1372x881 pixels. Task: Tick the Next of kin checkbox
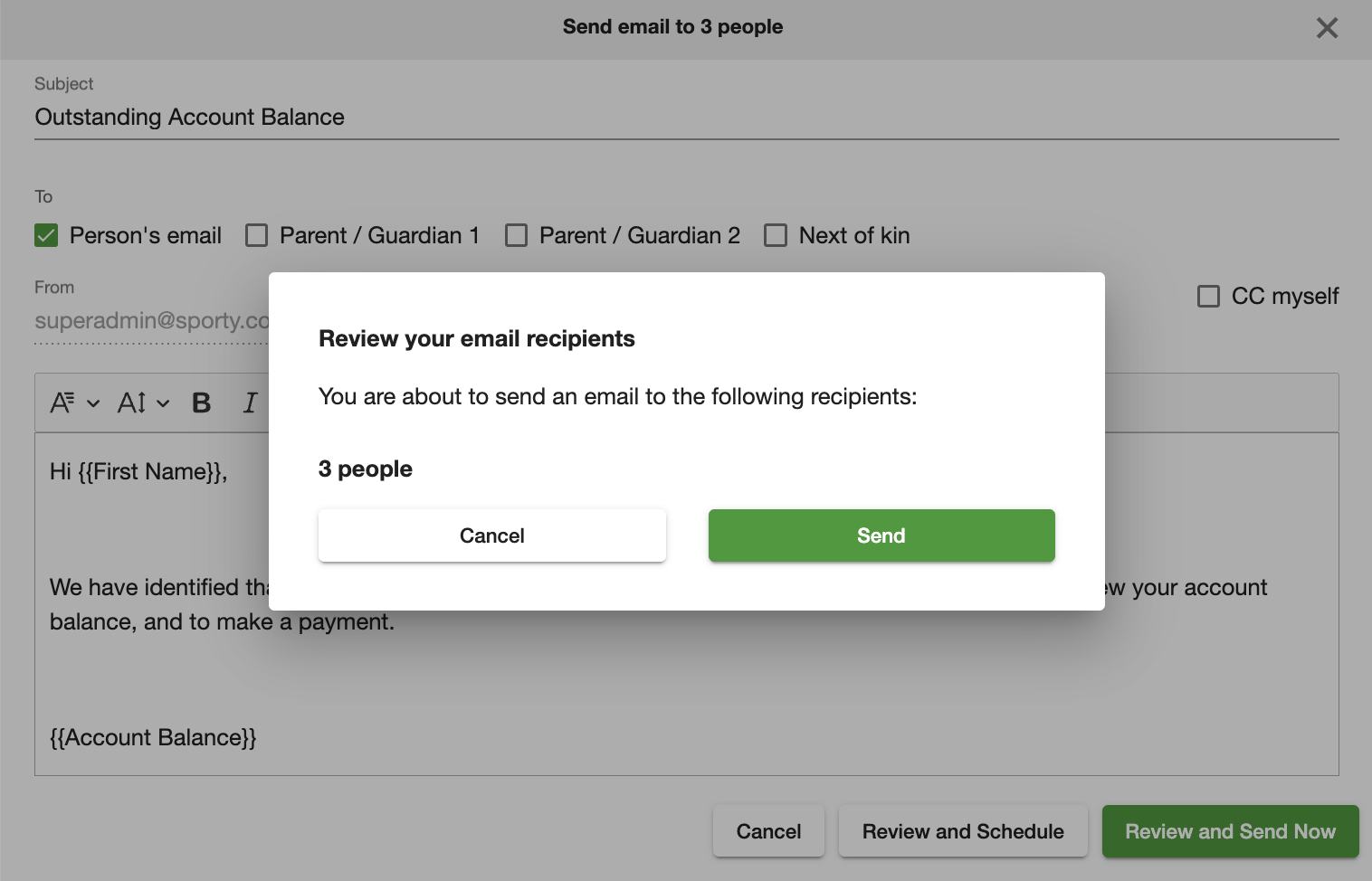[x=776, y=236]
